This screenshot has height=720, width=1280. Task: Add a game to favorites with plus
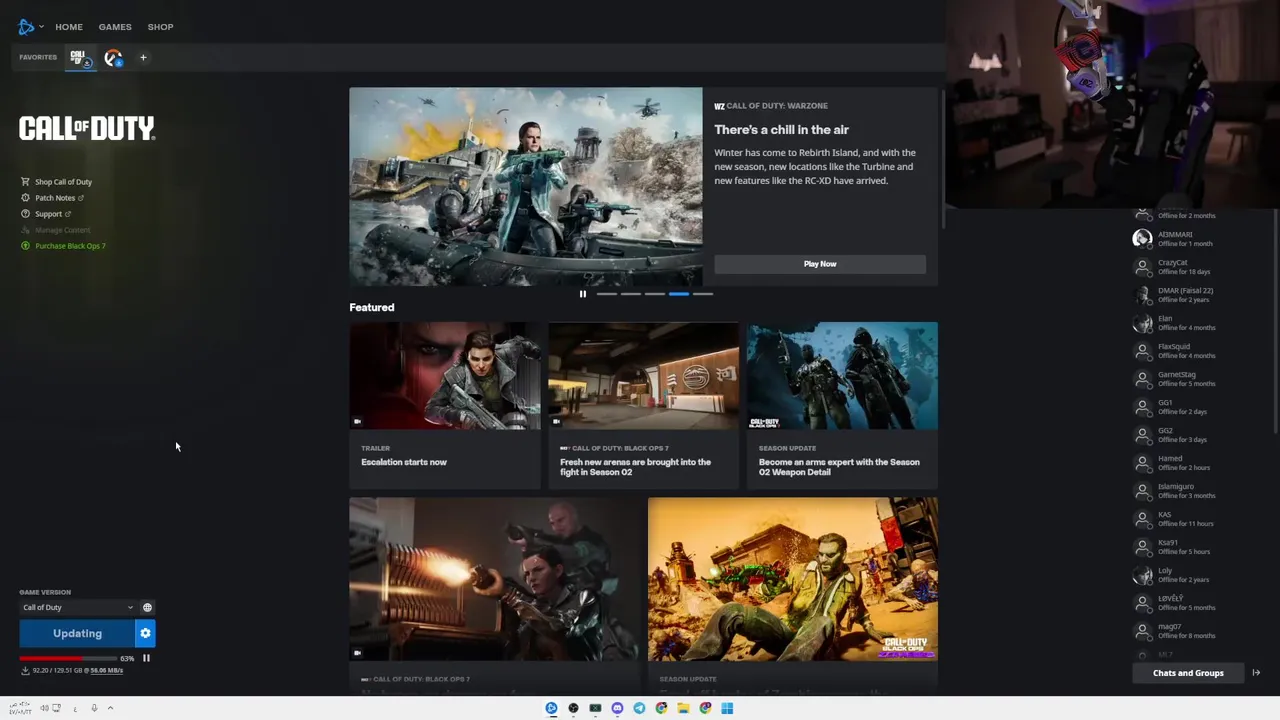point(143,58)
